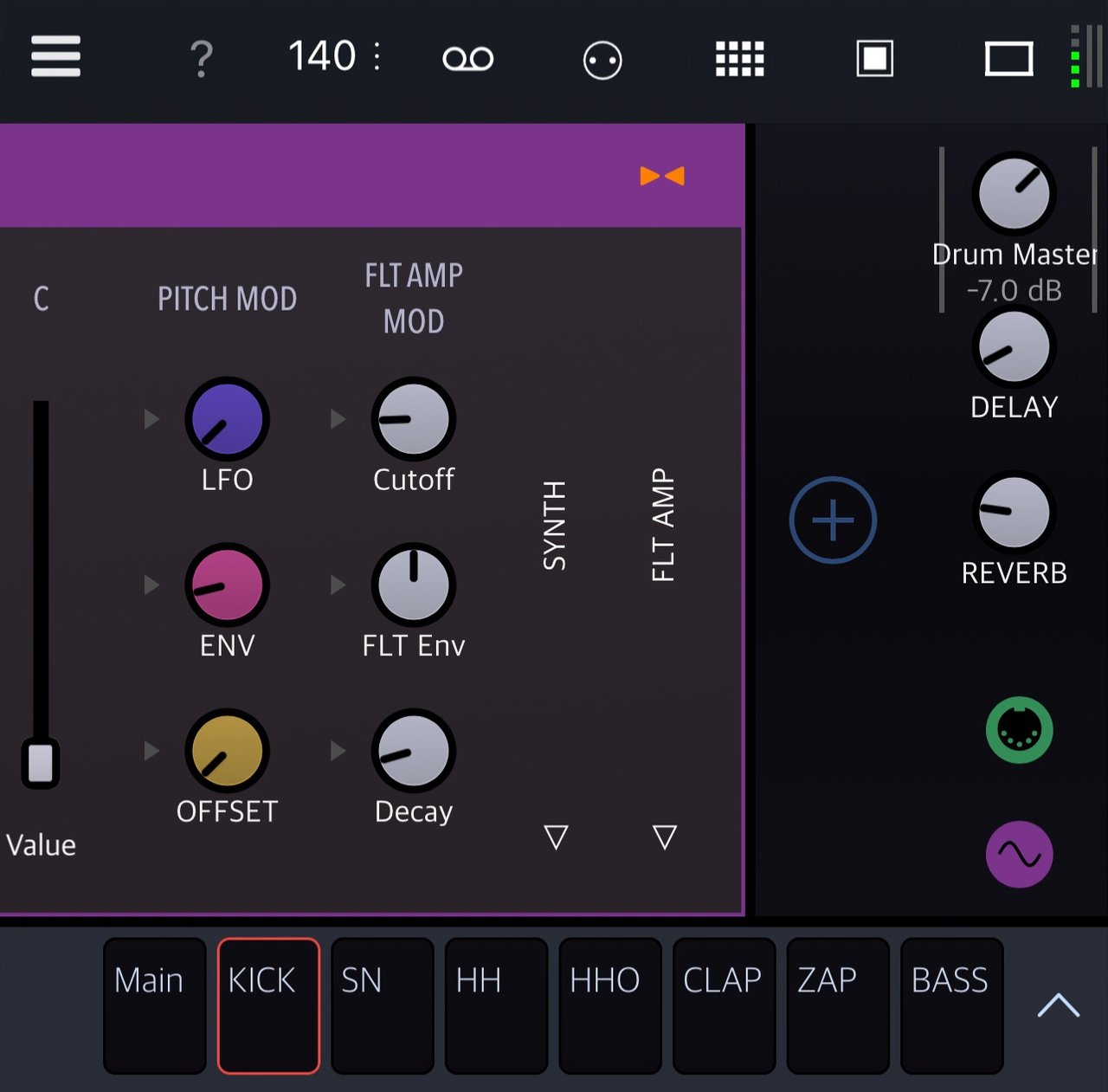Click the FLT AMP MOD heading
Viewport: 1108px width, 1092px height.
click(x=414, y=299)
